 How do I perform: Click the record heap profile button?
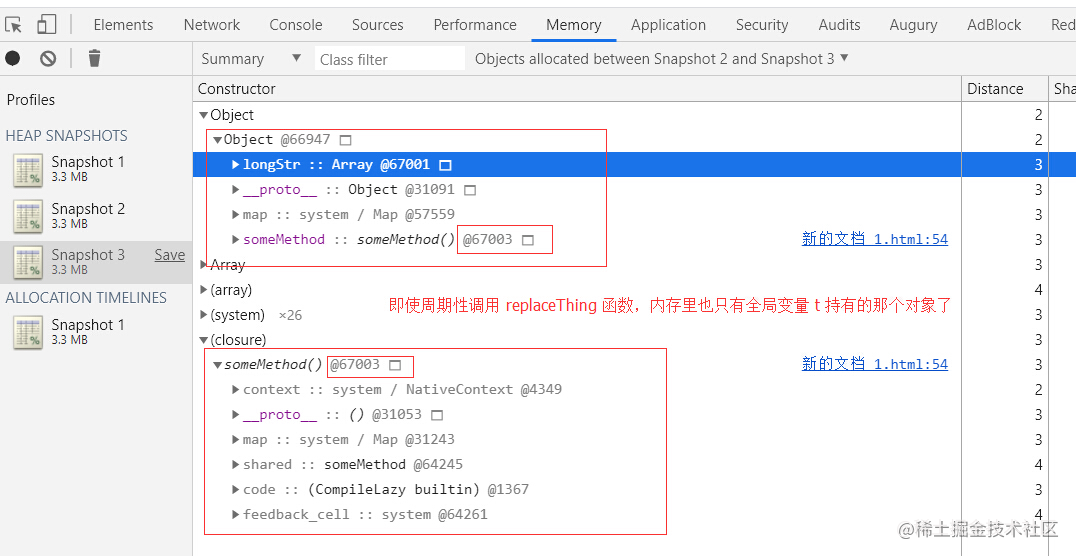tap(13, 59)
